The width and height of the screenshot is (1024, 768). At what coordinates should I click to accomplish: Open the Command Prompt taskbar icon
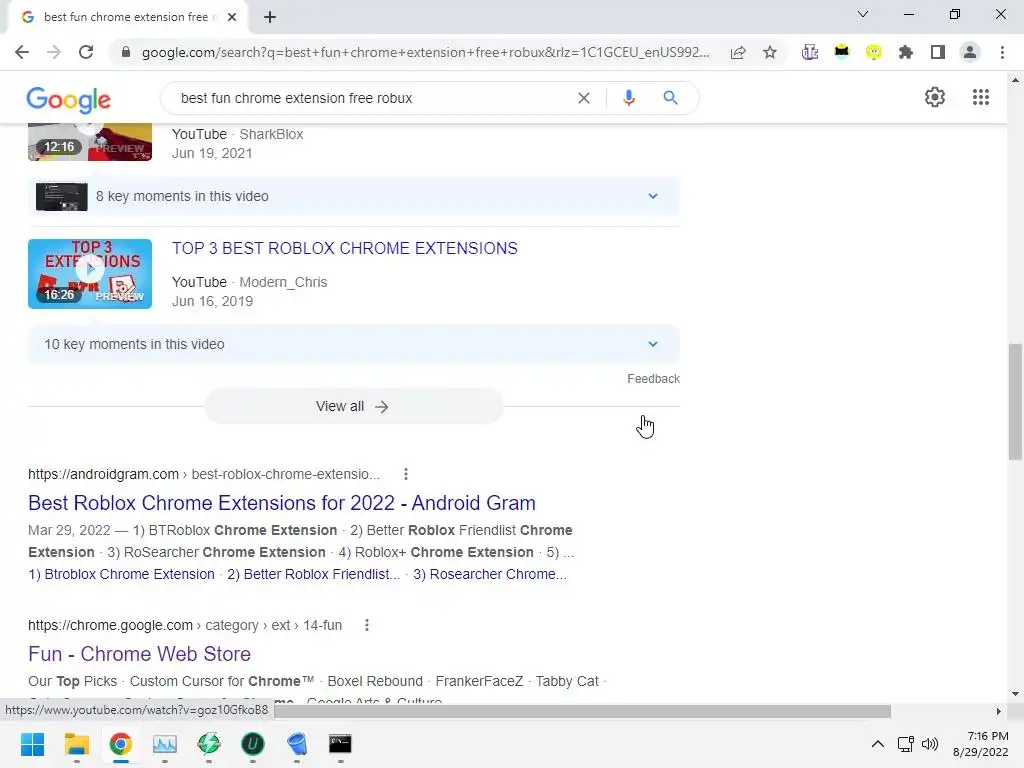340,744
